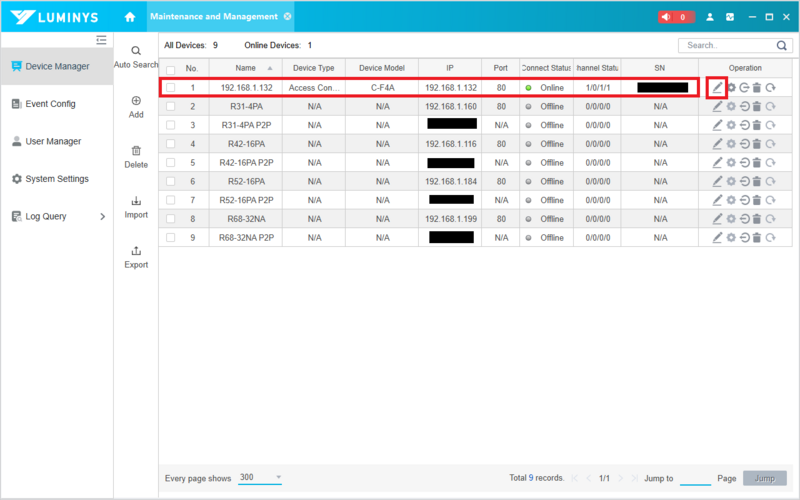The image size is (800, 500).
Task: Open the system status monitor icon
Action: pos(730,17)
